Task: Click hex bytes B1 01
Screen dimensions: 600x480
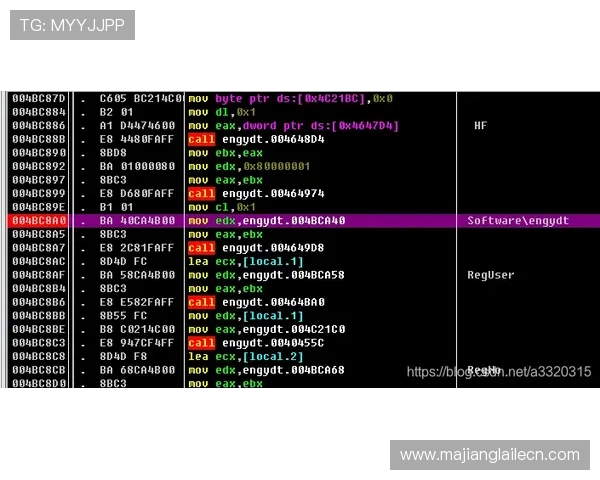Action: click(116, 207)
